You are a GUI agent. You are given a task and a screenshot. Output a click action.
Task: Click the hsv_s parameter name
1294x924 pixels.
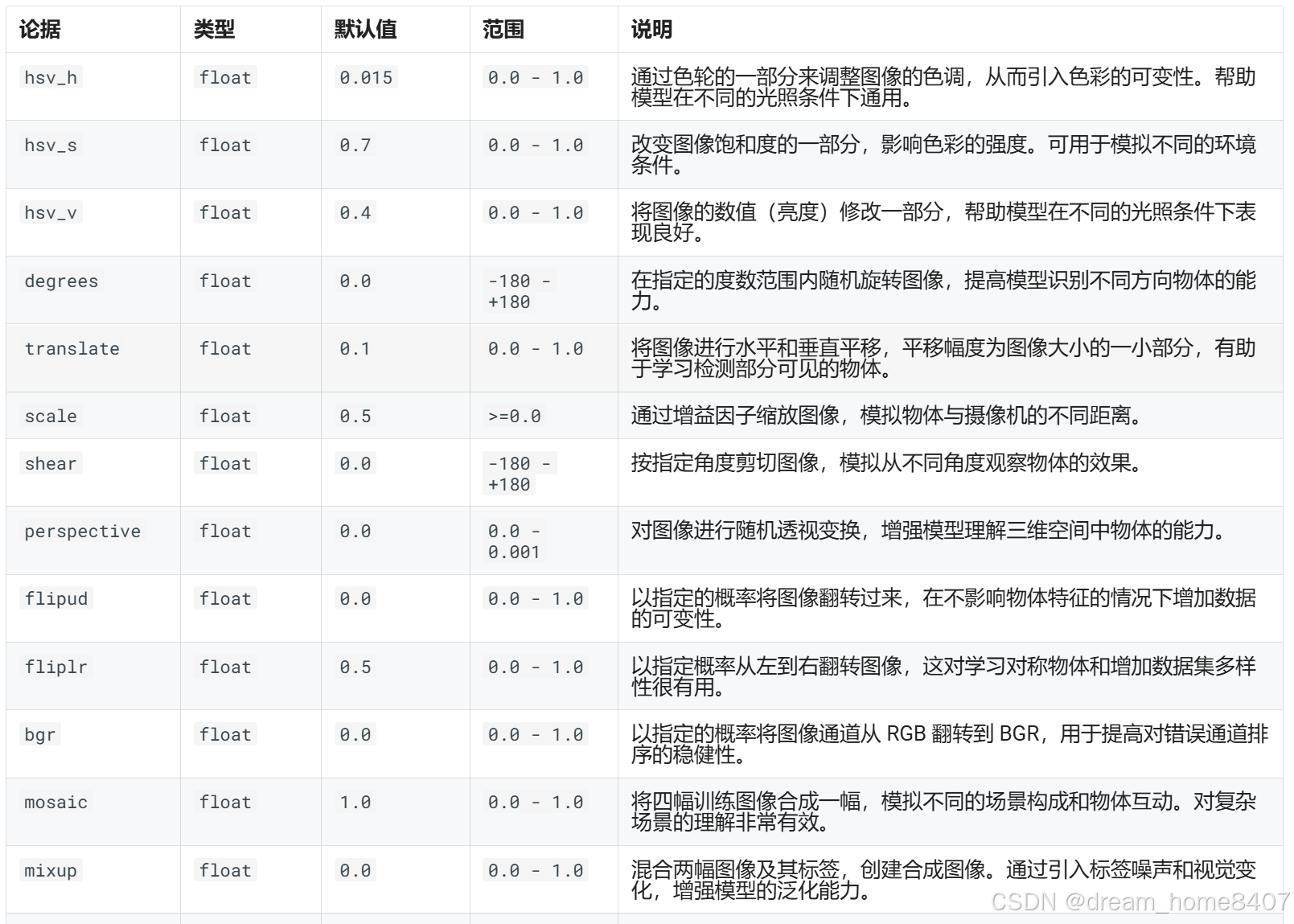click(51, 145)
